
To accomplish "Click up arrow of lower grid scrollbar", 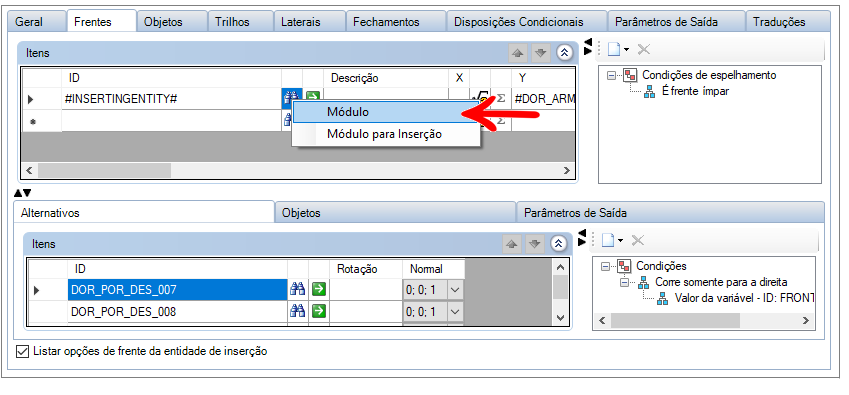I will [560, 267].
